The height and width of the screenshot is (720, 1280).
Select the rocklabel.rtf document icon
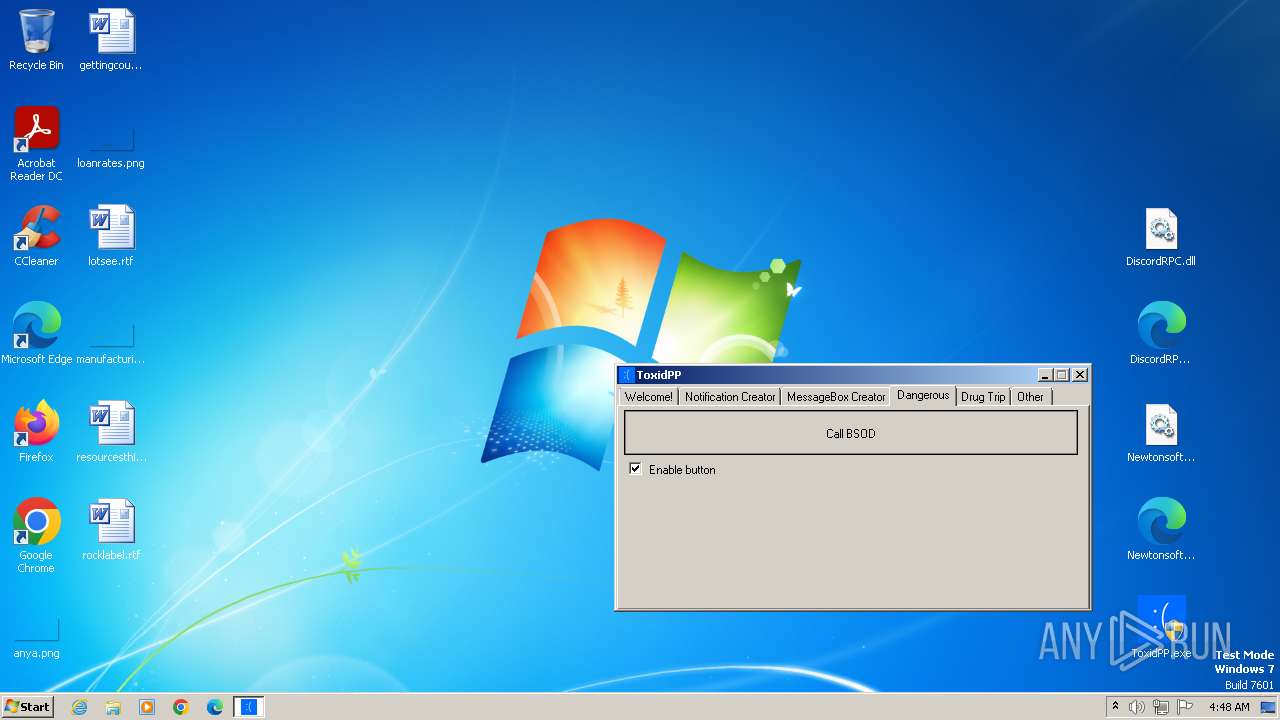(111, 530)
